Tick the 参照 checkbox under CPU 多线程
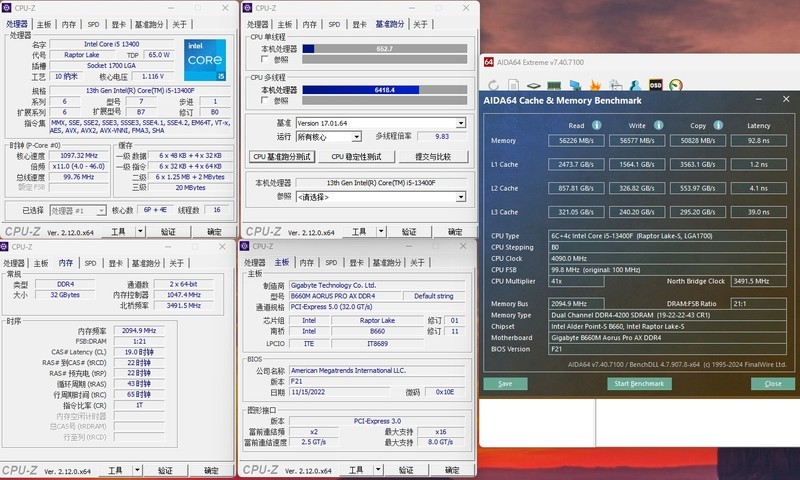 265,100
